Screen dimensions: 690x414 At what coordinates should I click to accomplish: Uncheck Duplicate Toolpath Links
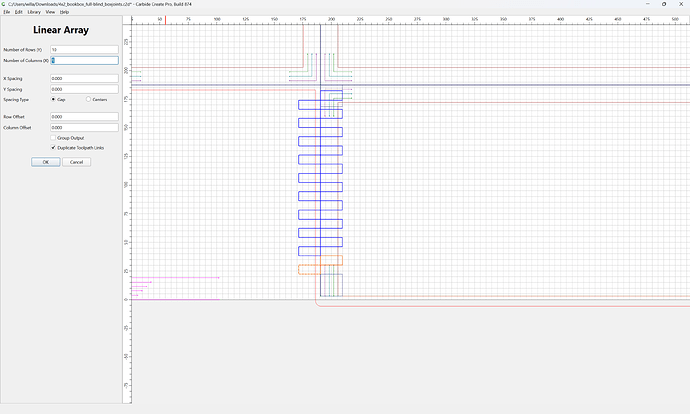point(53,148)
